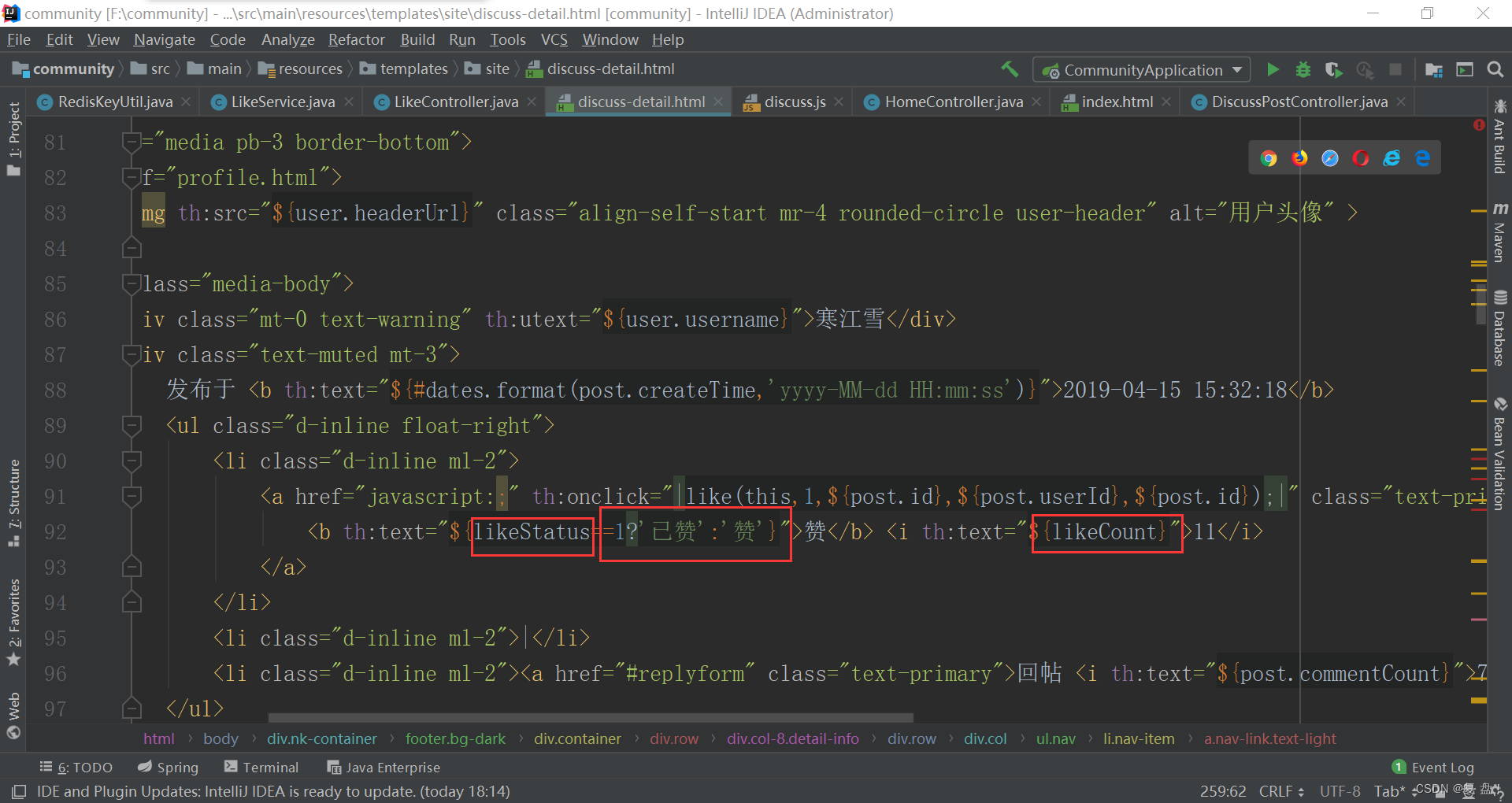Collapse the code fold at line 81
Screen dimensions: 1512x803
pos(132,142)
